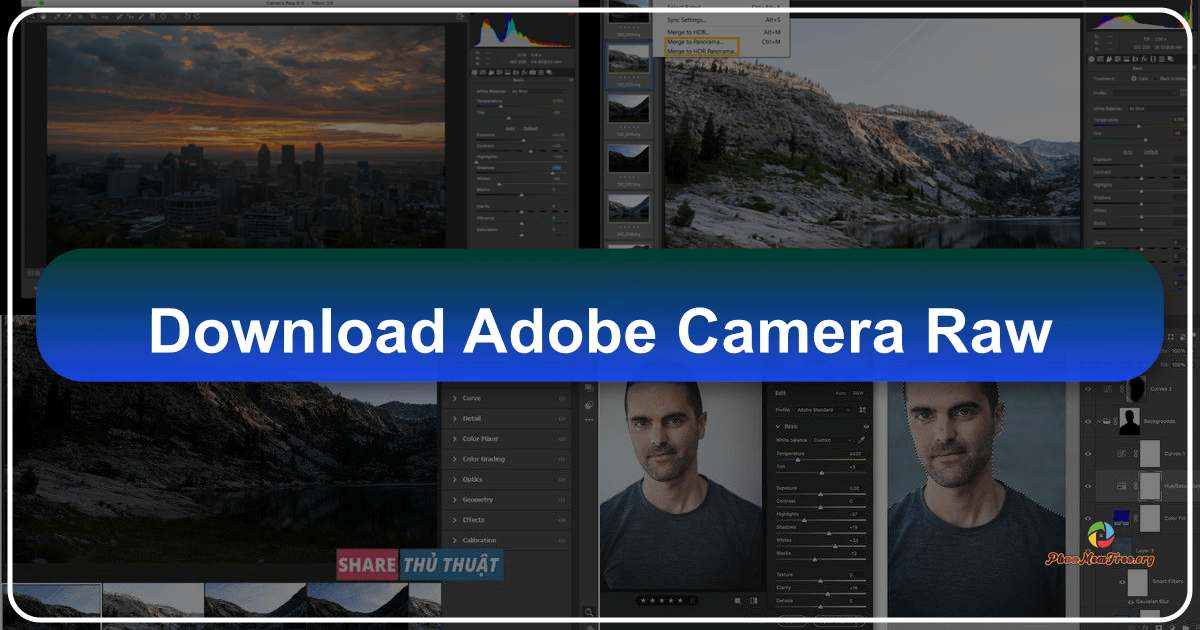
Task: Select the Color treatment radio button
Action: [x=1134, y=79]
